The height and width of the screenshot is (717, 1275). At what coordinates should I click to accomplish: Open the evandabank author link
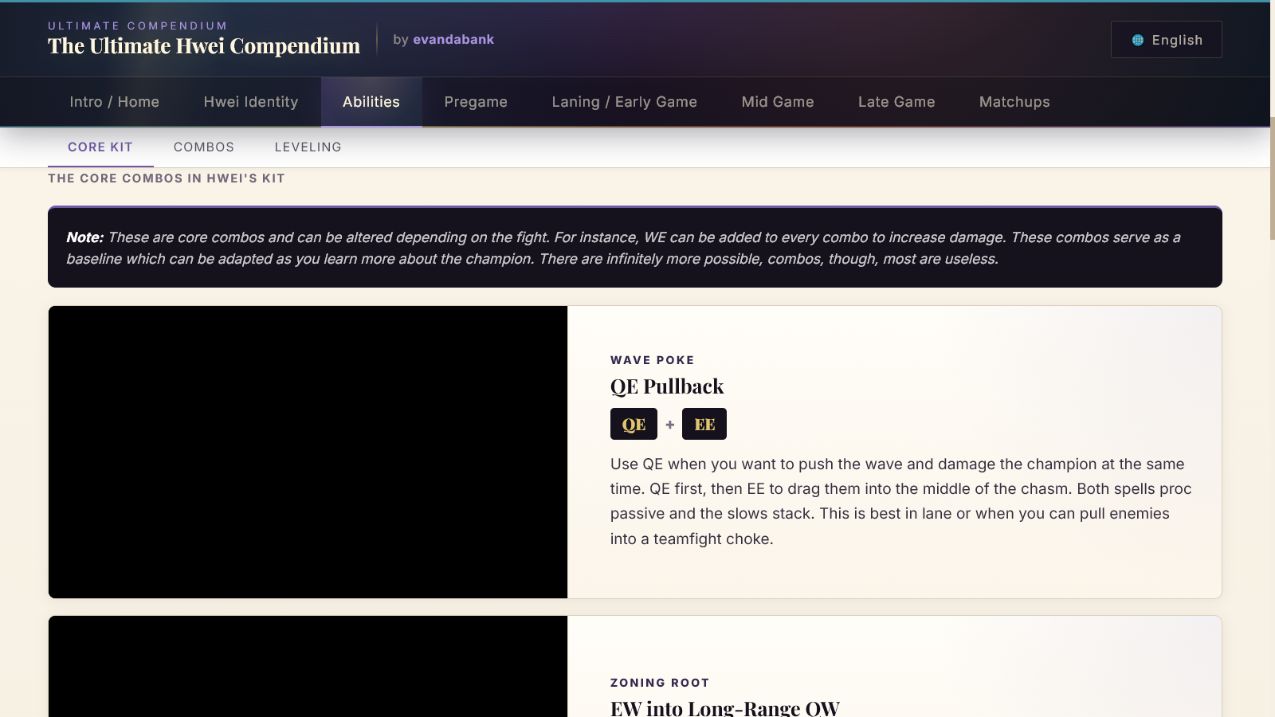click(453, 40)
